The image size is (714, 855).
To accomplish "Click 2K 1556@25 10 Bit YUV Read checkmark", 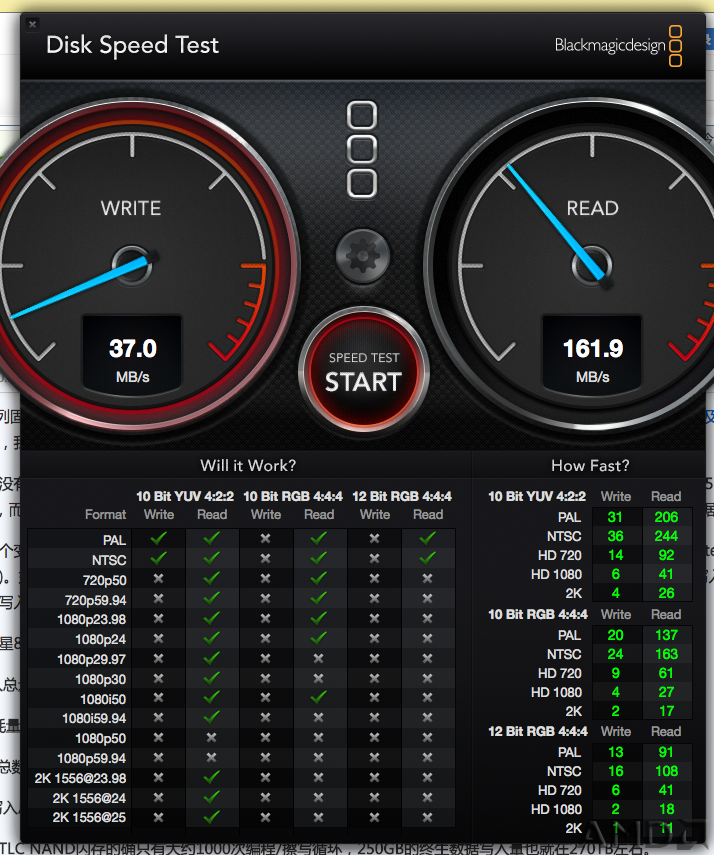I will [212, 817].
